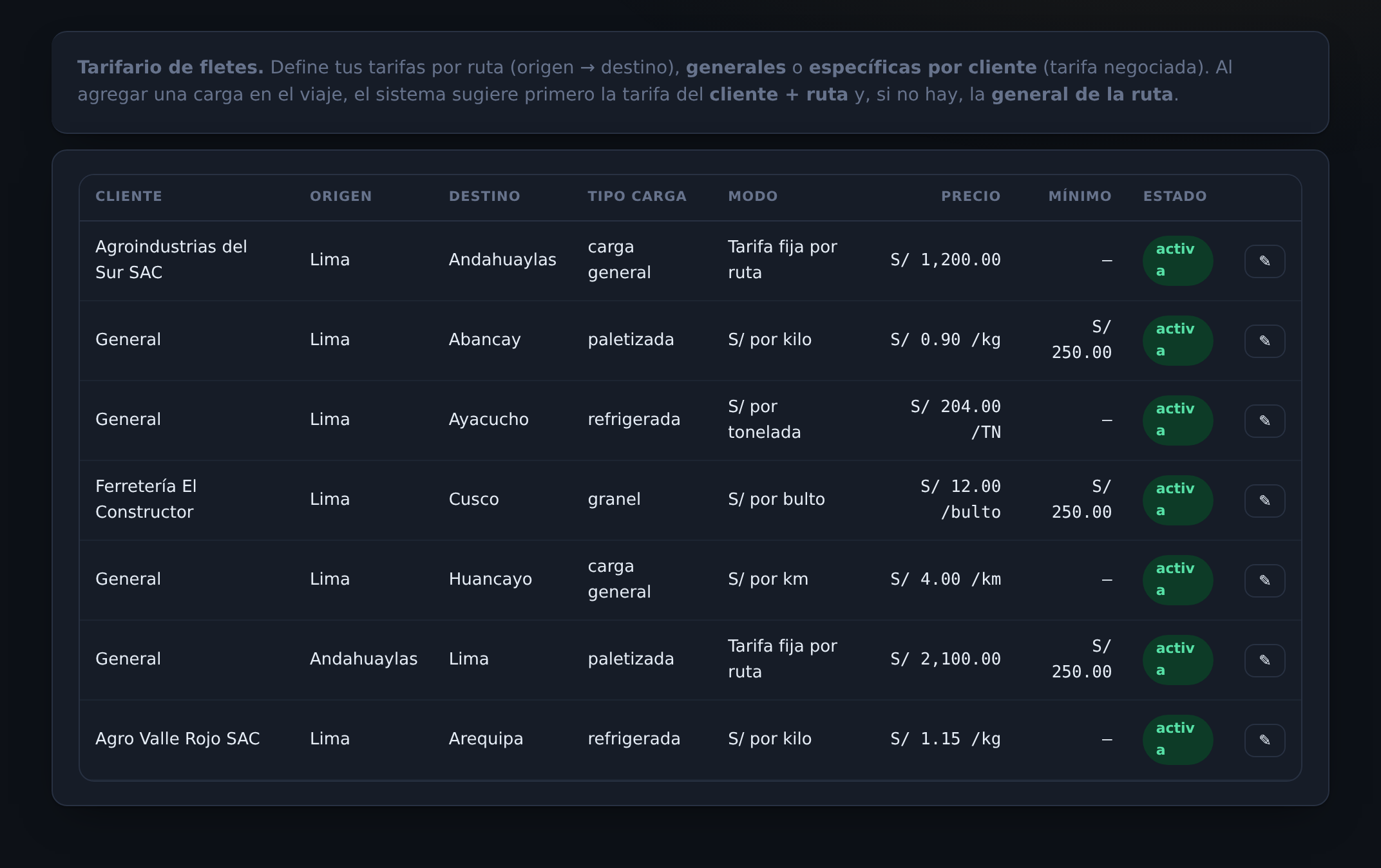Image resolution: width=1381 pixels, height=868 pixels.
Task: Select client name Agroindustrias del Sur SAC
Action: pos(171,259)
